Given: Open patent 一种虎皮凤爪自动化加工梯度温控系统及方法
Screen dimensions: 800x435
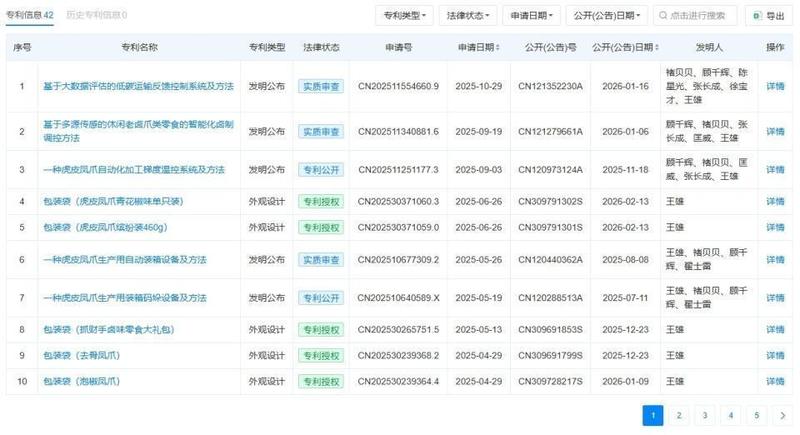Looking at the screenshot, I should pyautogui.click(x=134, y=169).
